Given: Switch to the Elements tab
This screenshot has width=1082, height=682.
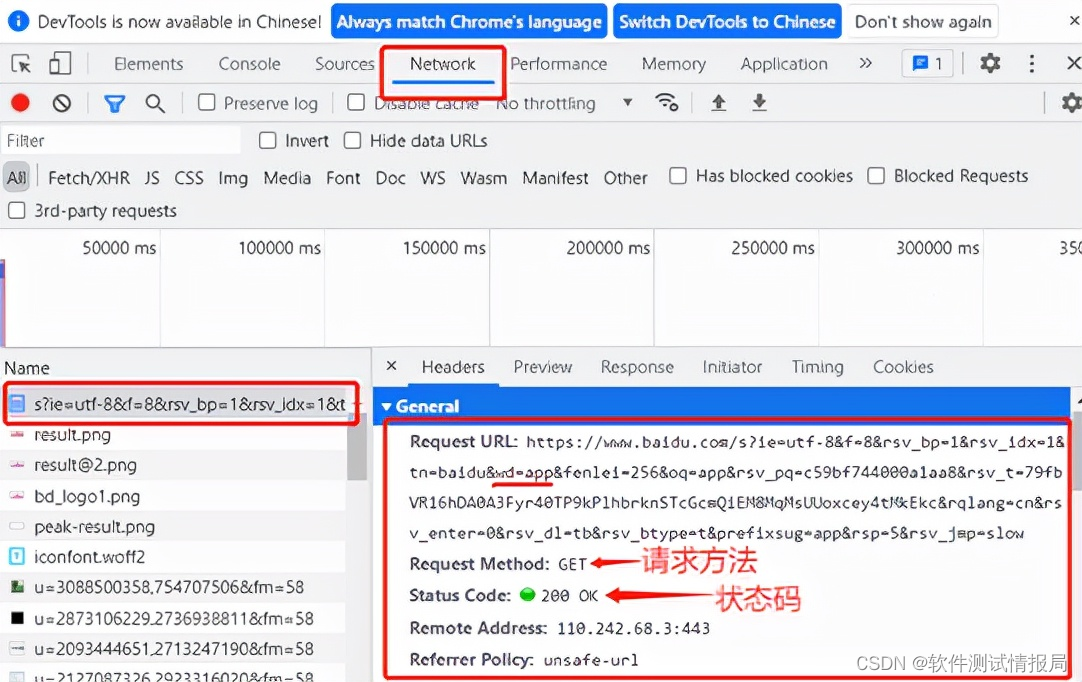Looking at the screenshot, I should click(148, 64).
